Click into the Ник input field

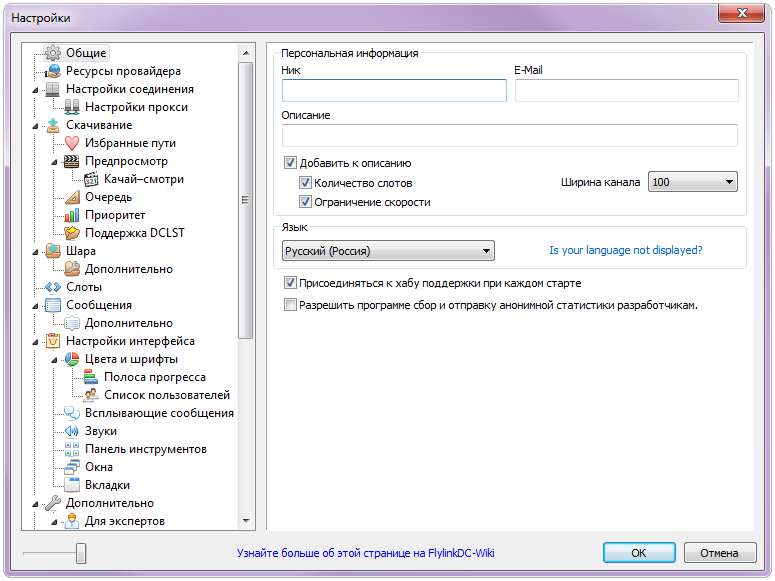coord(394,91)
